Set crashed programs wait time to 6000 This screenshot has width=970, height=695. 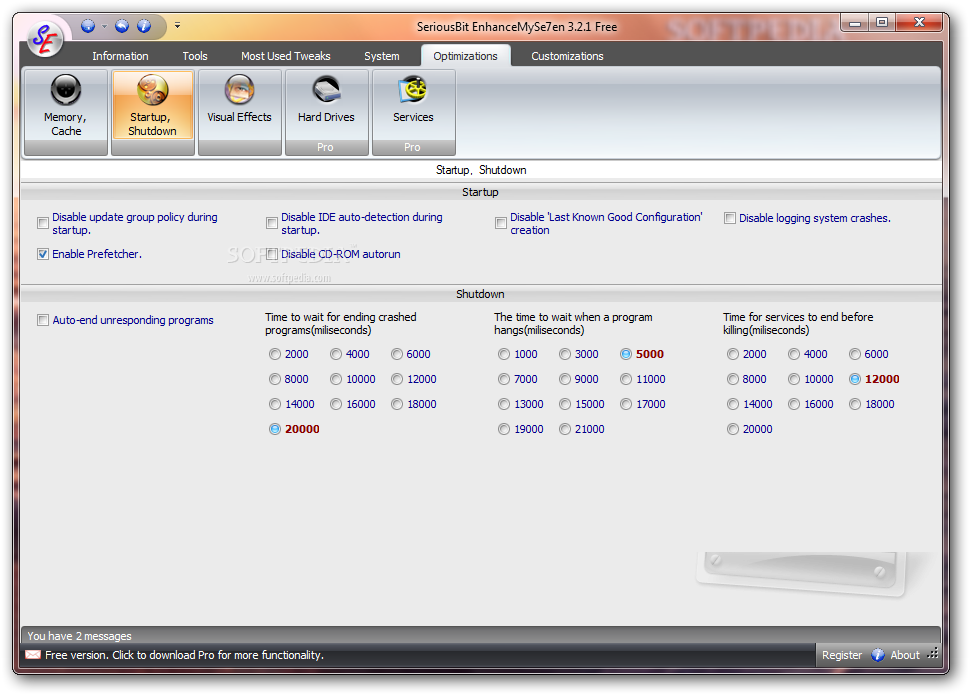[x=397, y=354]
